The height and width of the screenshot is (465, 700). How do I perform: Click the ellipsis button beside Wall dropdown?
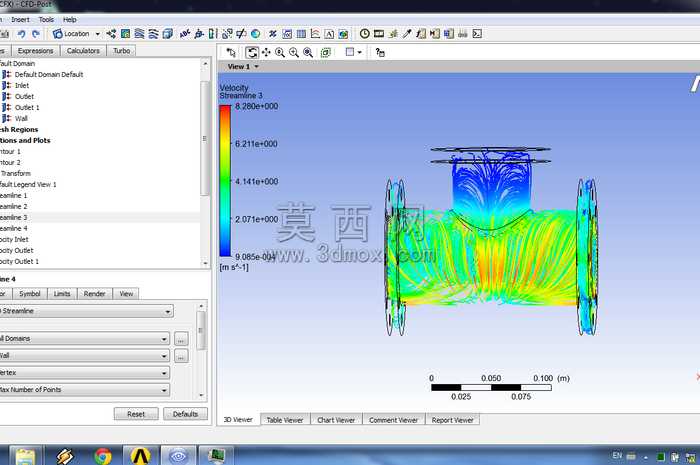tap(181, 356)
